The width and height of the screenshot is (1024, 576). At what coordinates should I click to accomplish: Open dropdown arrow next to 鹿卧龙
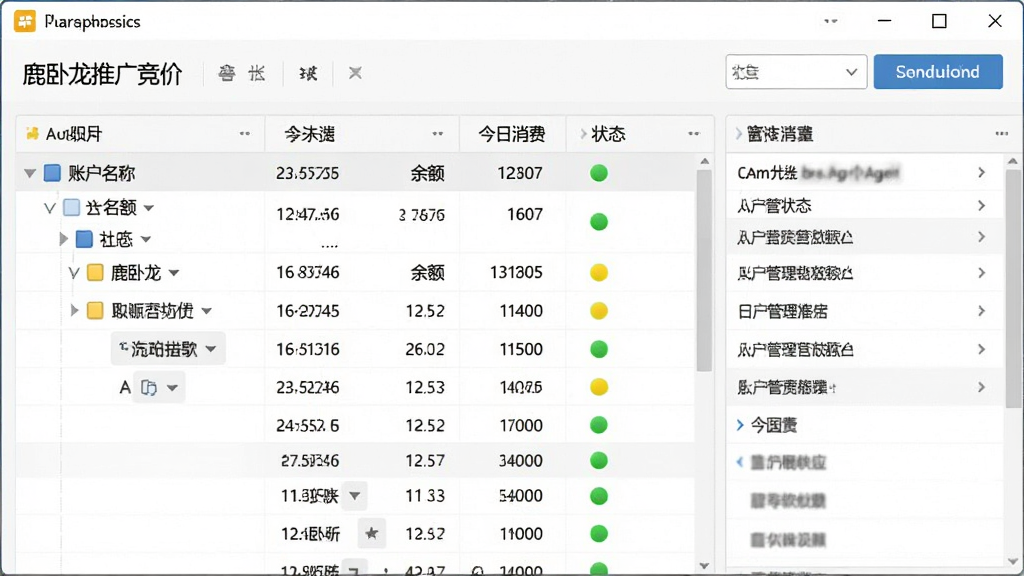pos(174,273)
